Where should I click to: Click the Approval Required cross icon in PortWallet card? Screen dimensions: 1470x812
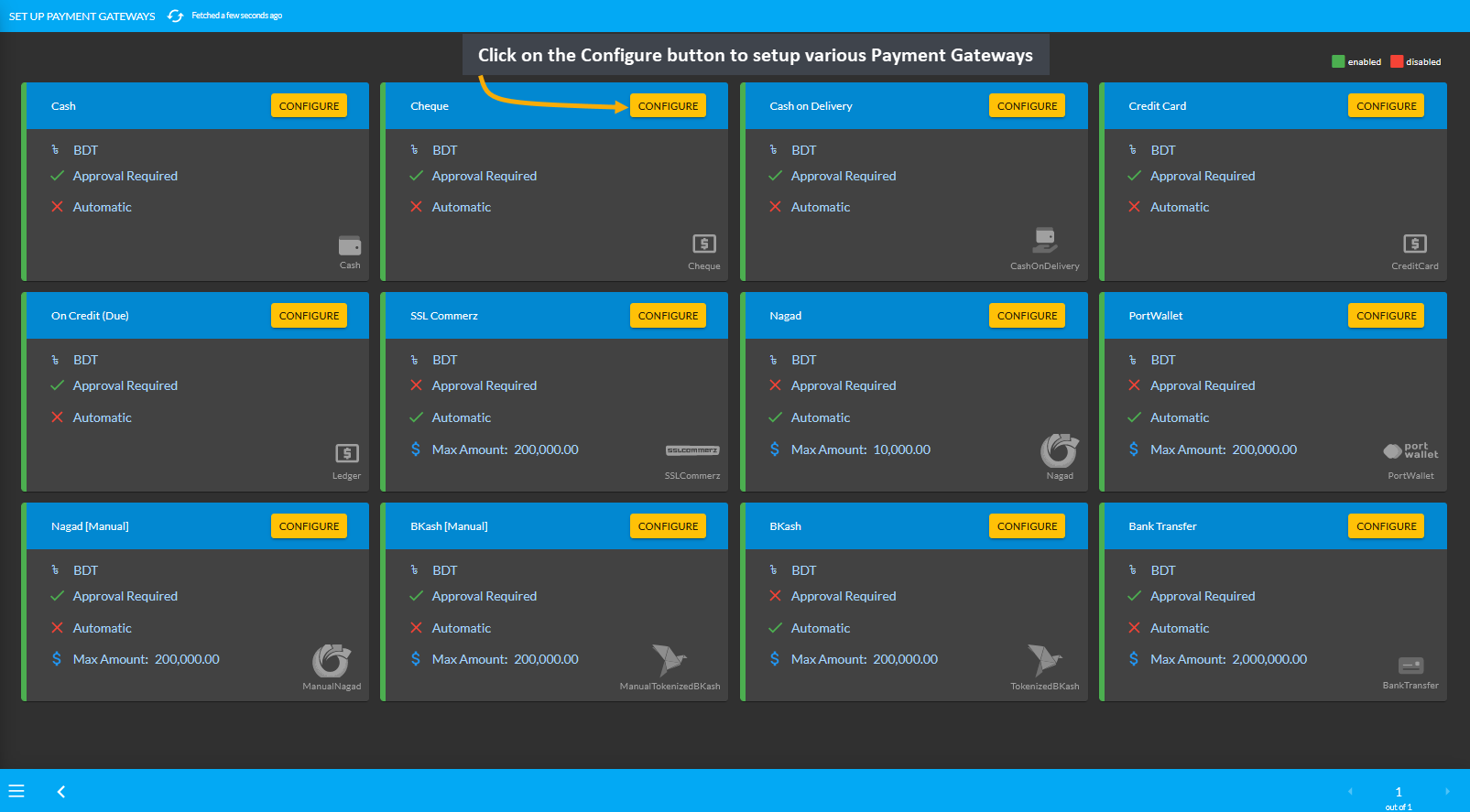[1134, 385]
